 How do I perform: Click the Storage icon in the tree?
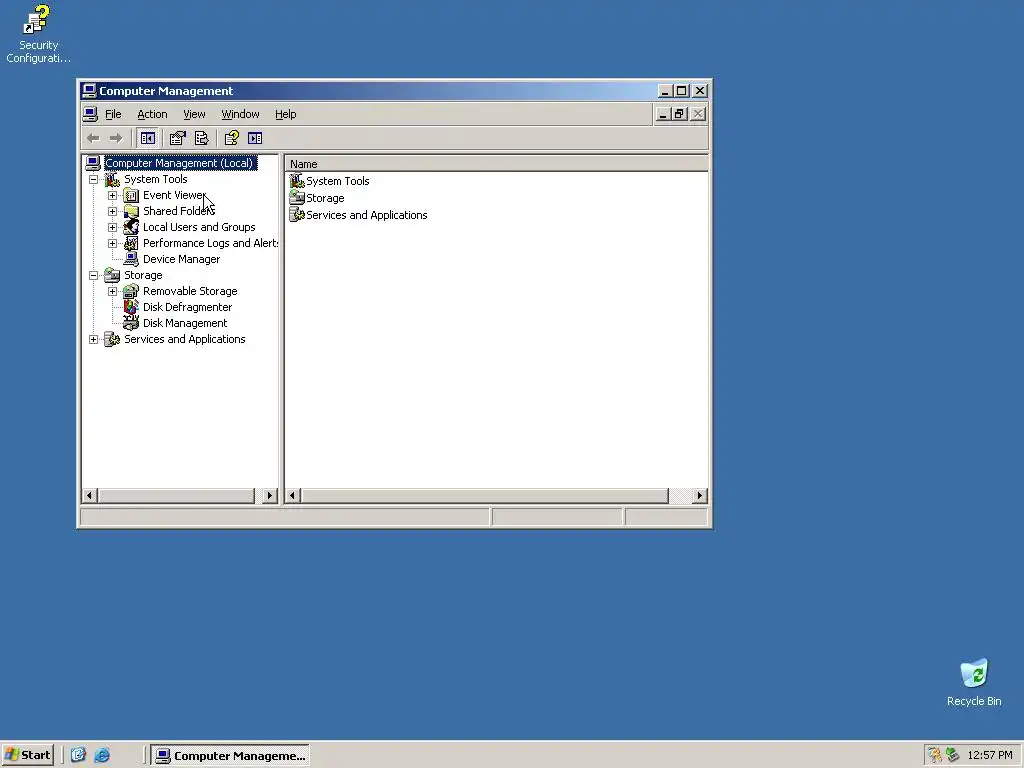pyautogui.click(x=112, y=275)
